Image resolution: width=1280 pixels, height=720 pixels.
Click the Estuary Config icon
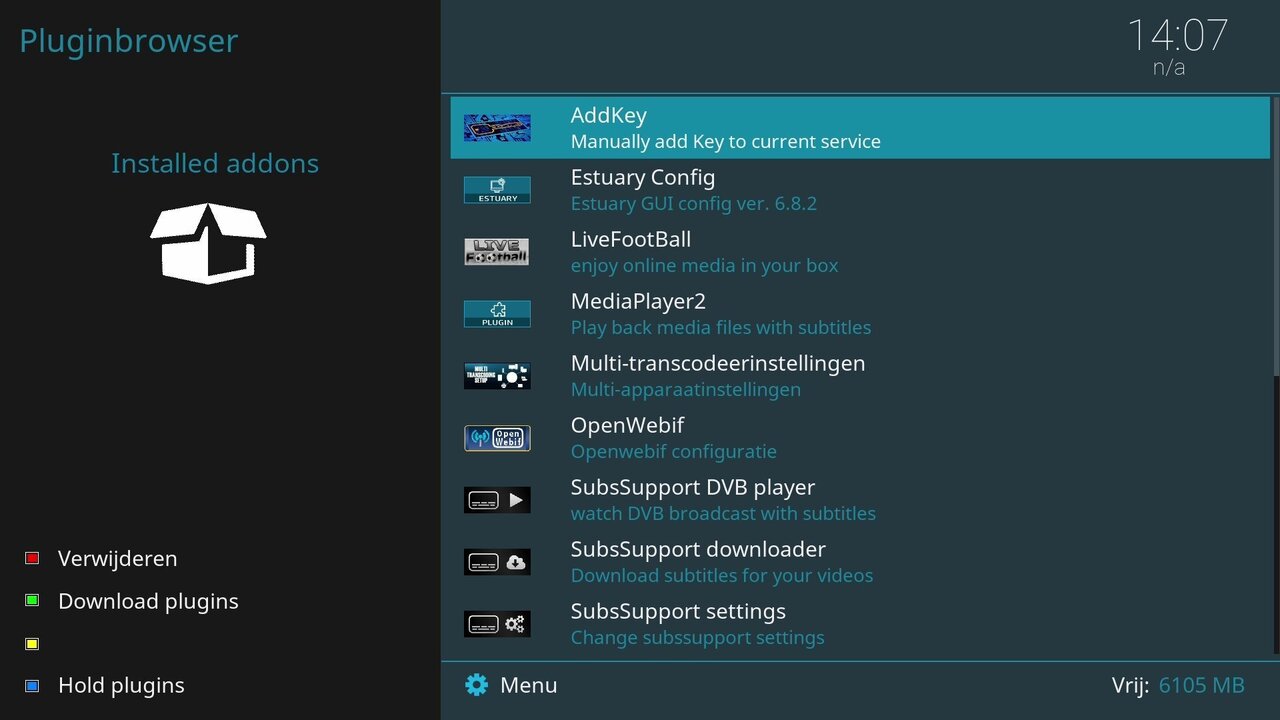[x=497, y=190]
